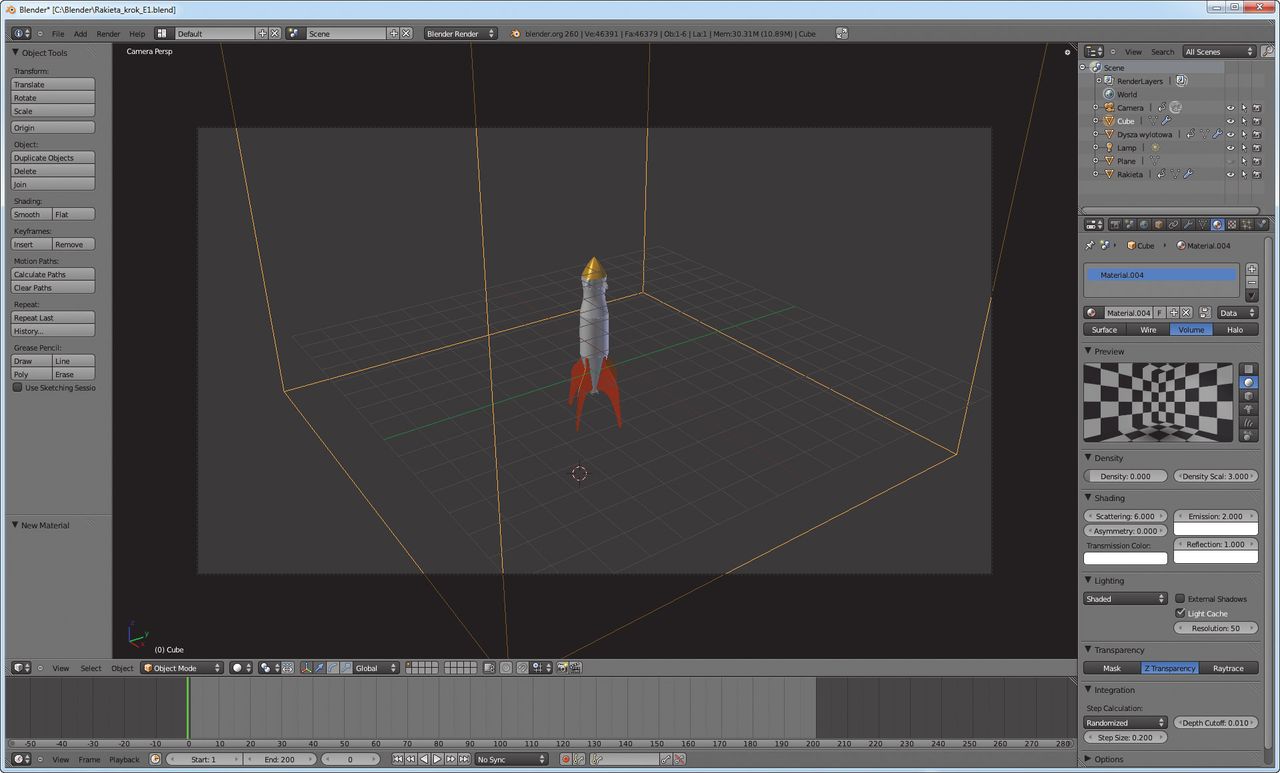Open Blender Render engine dropdown
The width and height of the screenshot is (1280, 773).
pyautogui.click(x=460, y=33)
